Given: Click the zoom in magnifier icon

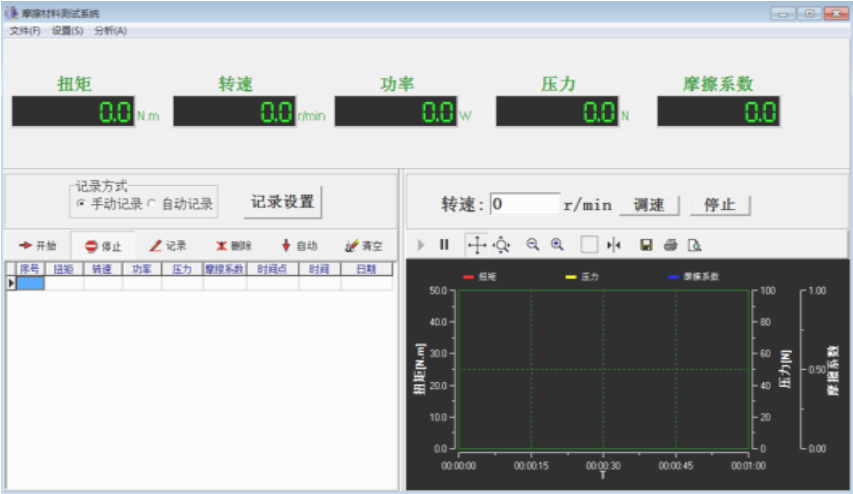Looking at the screenshot, I should pos(557,245).
